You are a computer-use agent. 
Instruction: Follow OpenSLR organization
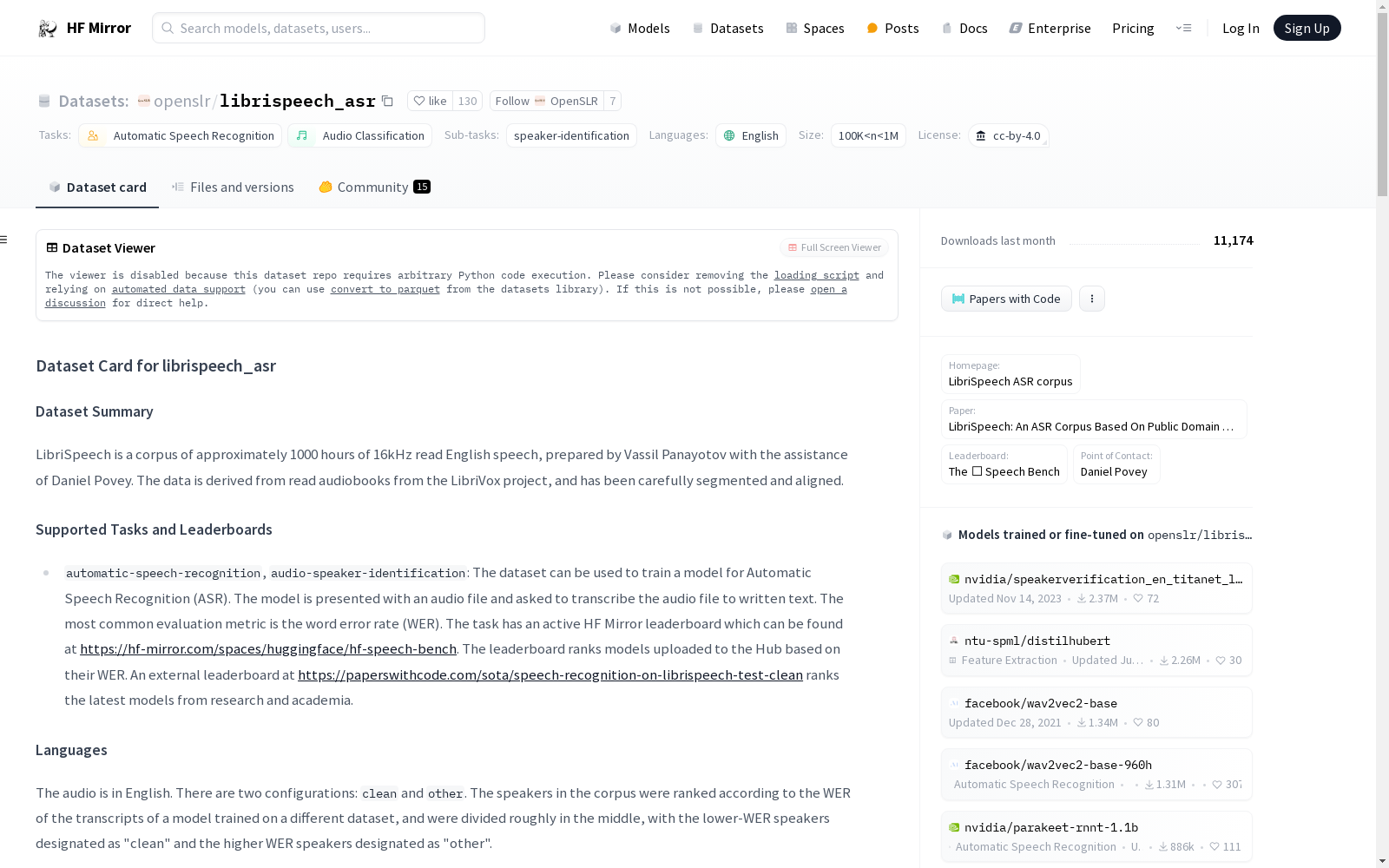pos(546,101)
